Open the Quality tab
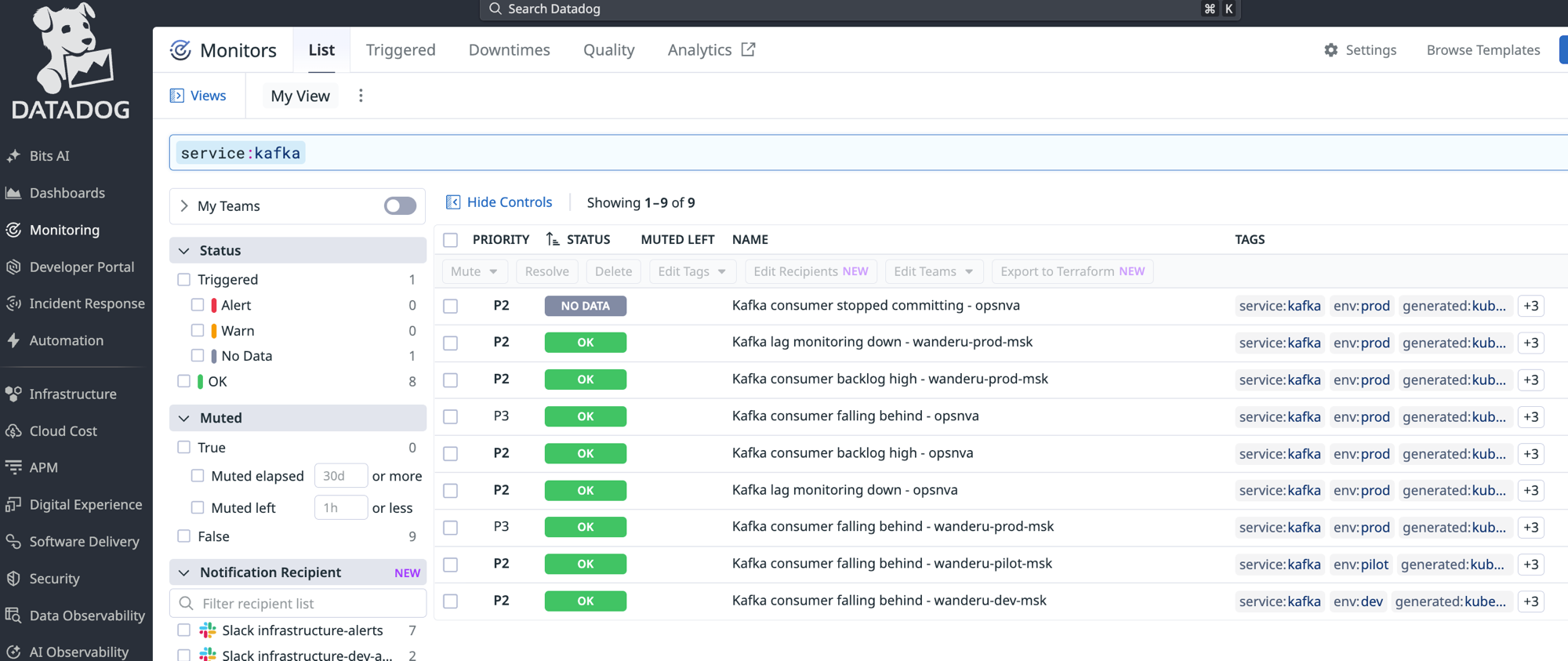 tap(609, 50)
